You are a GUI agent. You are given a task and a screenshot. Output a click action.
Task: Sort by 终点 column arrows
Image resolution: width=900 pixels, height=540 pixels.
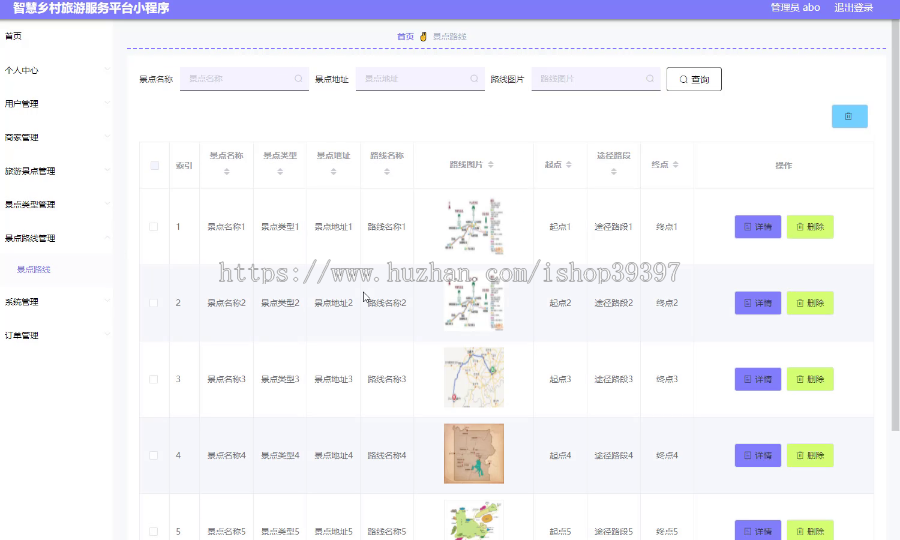pos(676,165)
